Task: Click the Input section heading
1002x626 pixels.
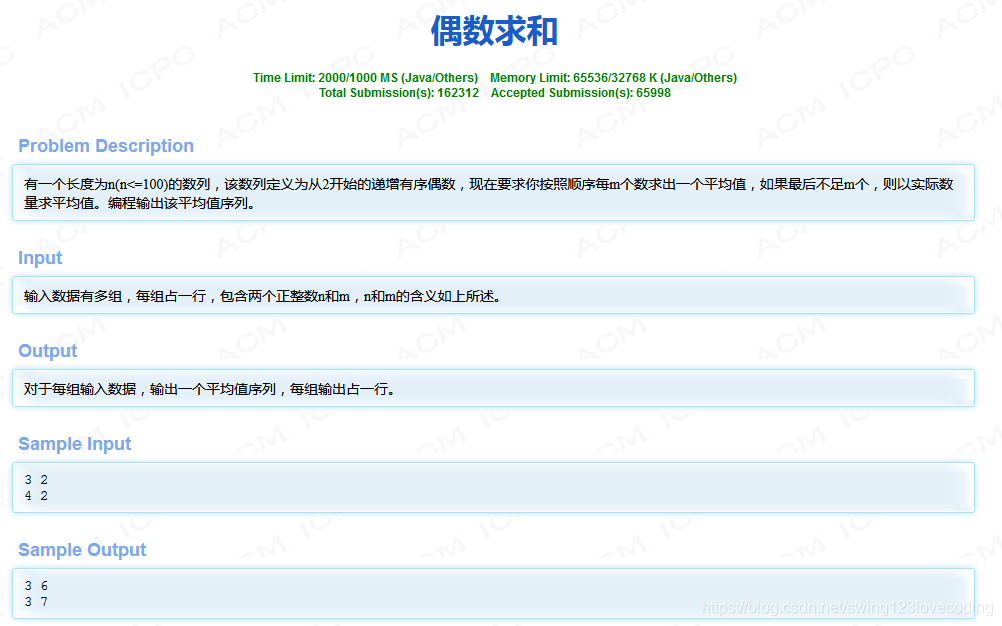Action: pyautogui.click(x=40, y=258)
